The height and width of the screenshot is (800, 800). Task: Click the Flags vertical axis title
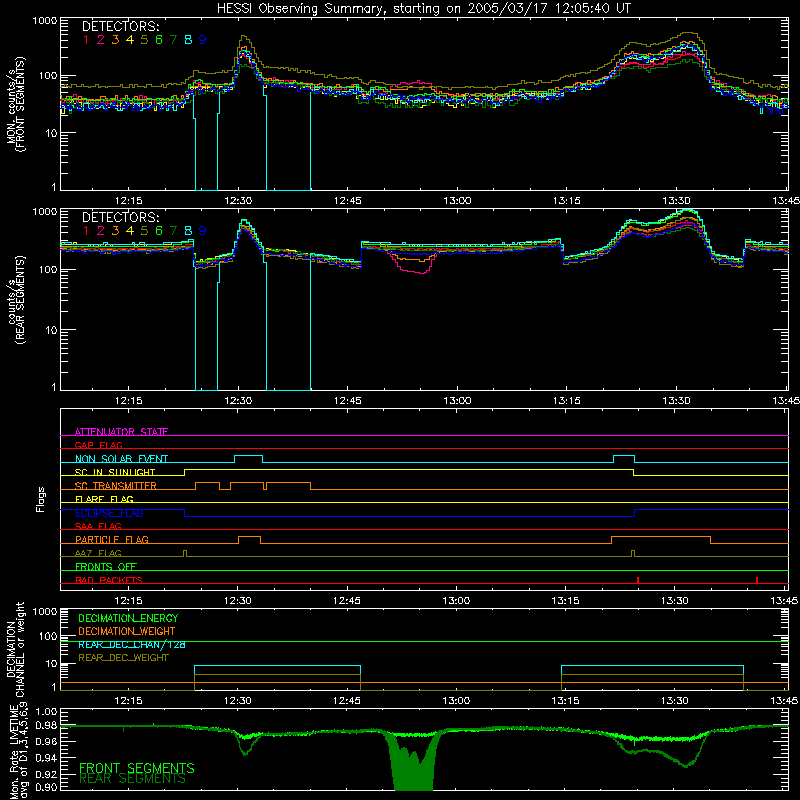(x=41, y=499)
